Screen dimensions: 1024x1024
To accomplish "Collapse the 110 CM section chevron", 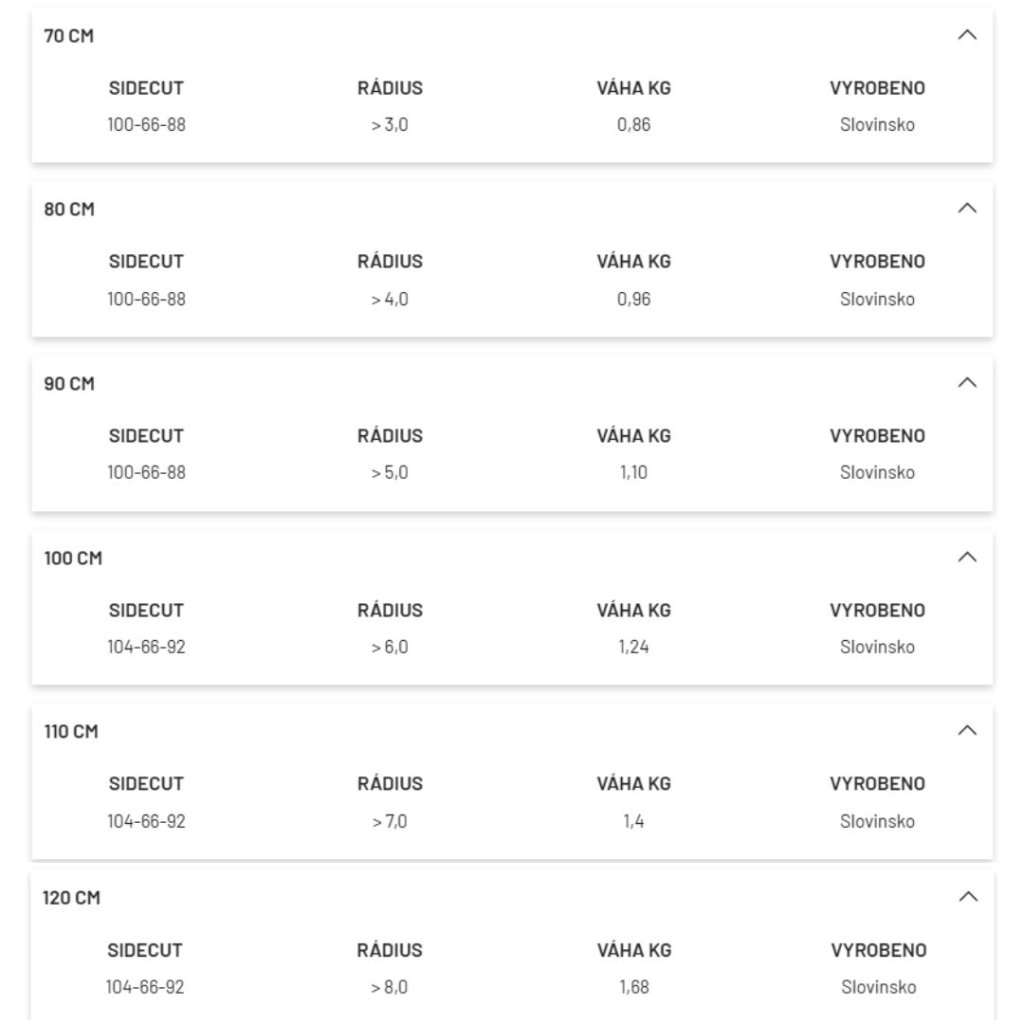I will pos(966,732).
